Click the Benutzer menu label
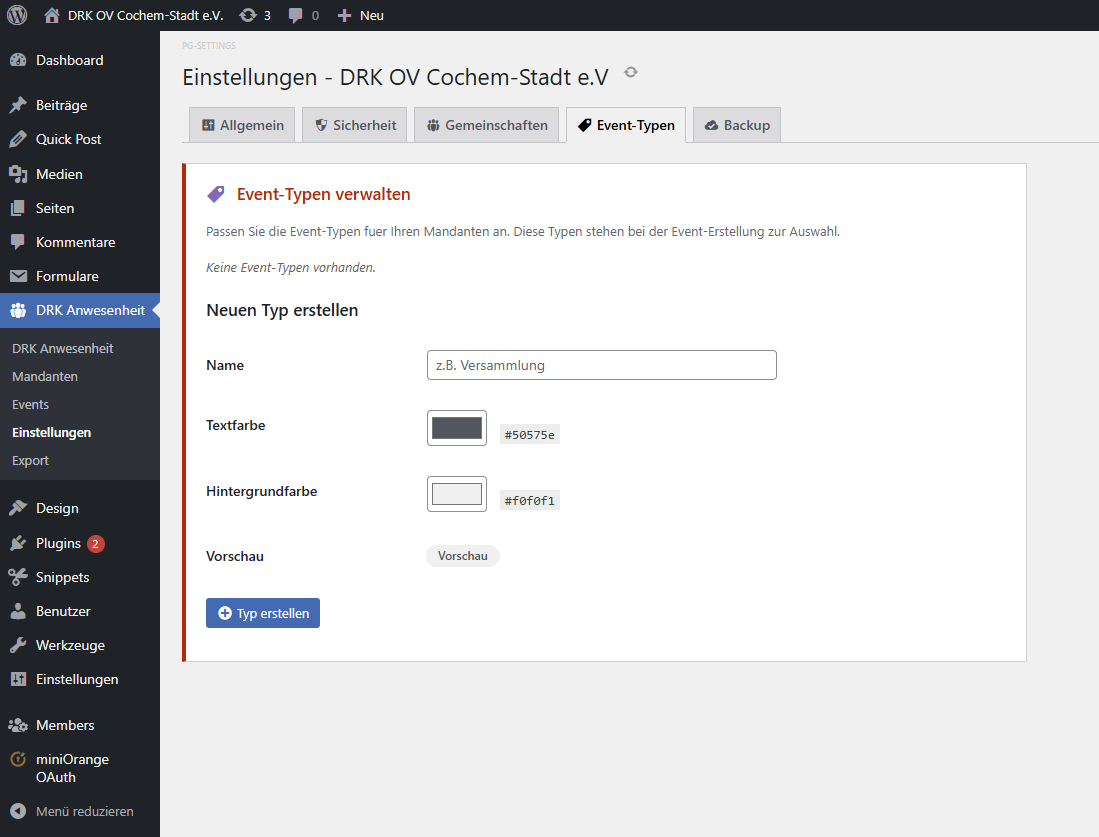This screenshot has width=1099, height=837. [x=63, y=611]
